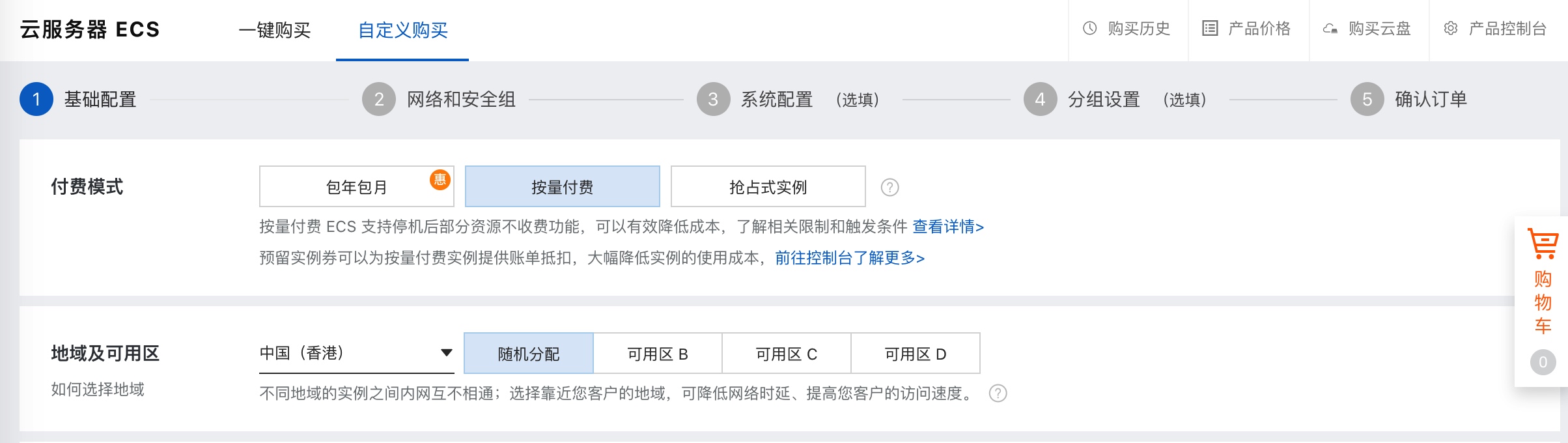Click the cloud disk icon beside 购买云盘
This screenshot has height=443, width=1568.
(1330, 29)
